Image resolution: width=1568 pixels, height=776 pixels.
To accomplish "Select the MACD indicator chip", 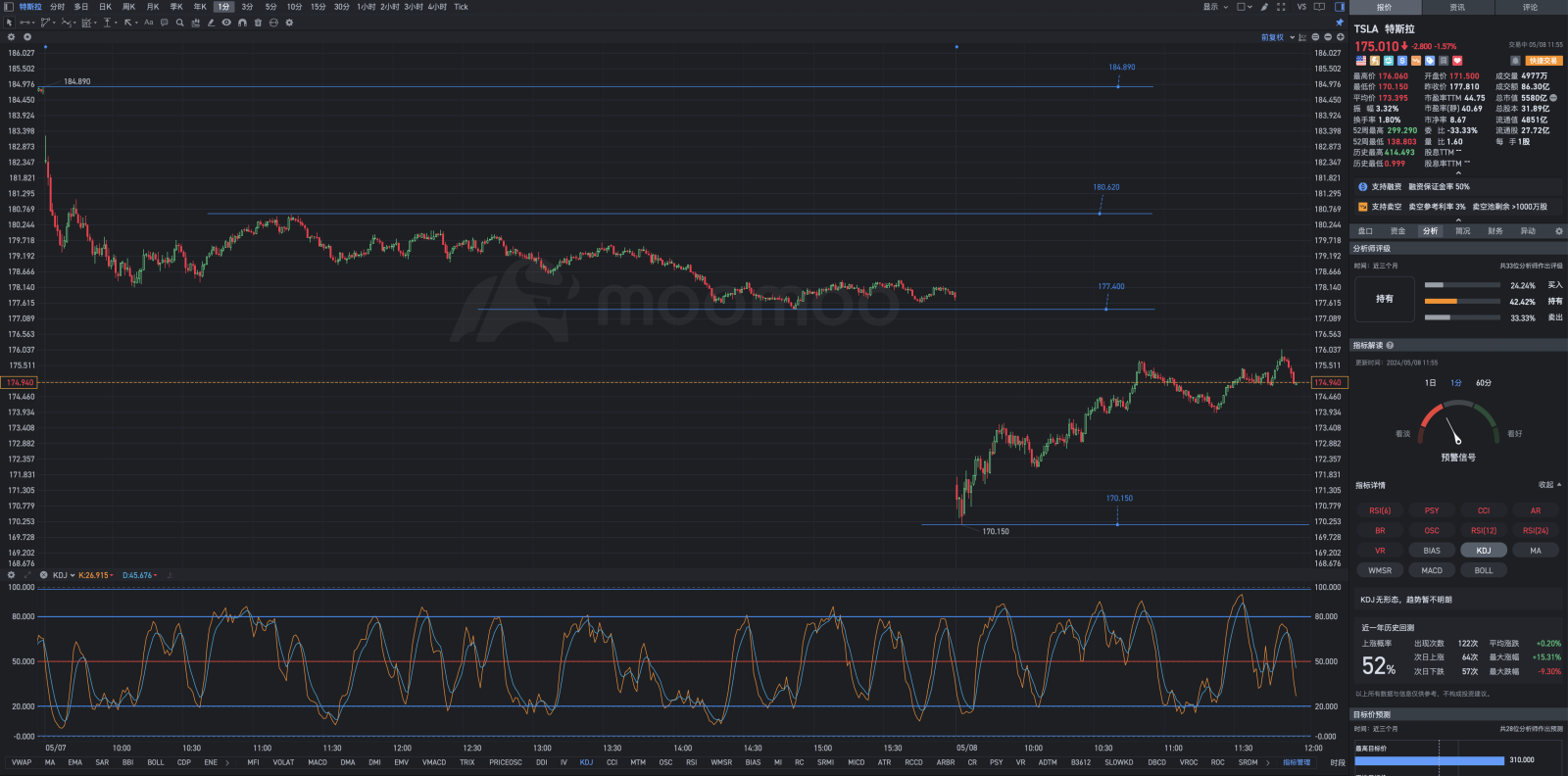I will click(x=1432, y=570).
